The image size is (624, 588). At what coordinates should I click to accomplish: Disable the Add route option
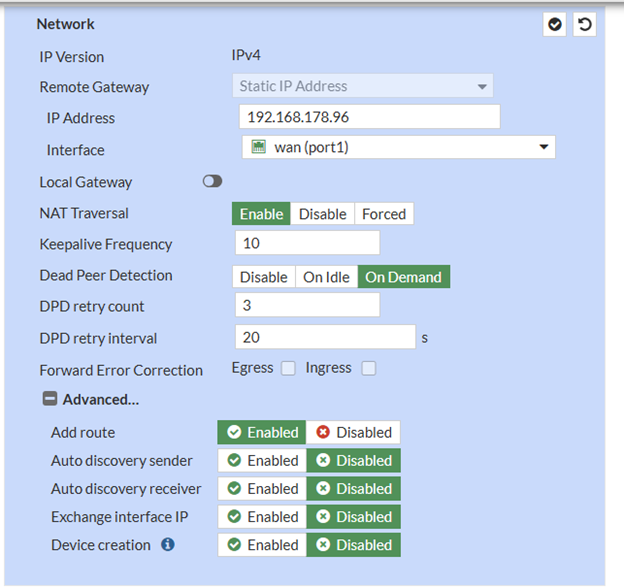click(354, 432)
